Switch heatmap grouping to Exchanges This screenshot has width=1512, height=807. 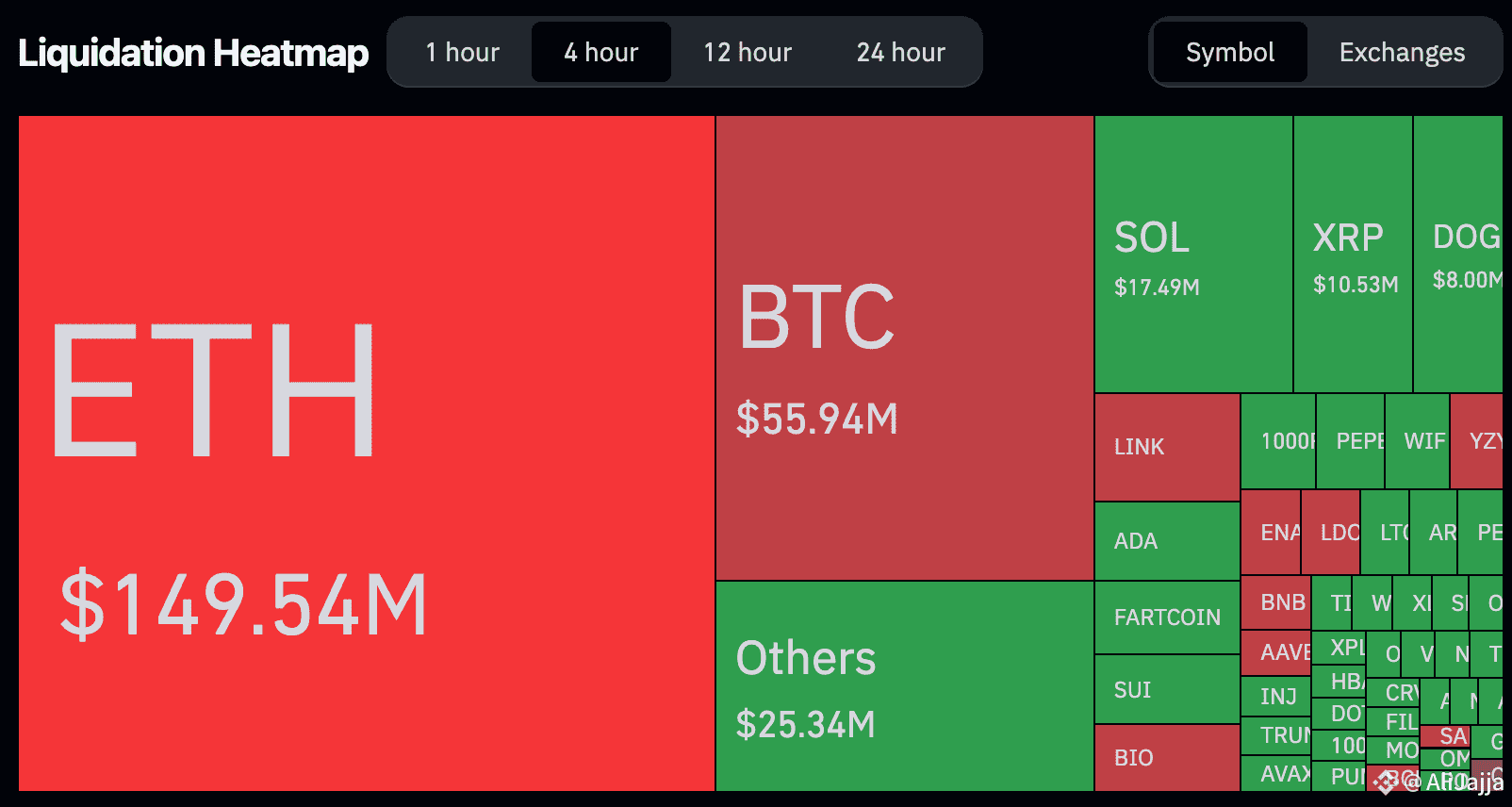click(1402, 53)
